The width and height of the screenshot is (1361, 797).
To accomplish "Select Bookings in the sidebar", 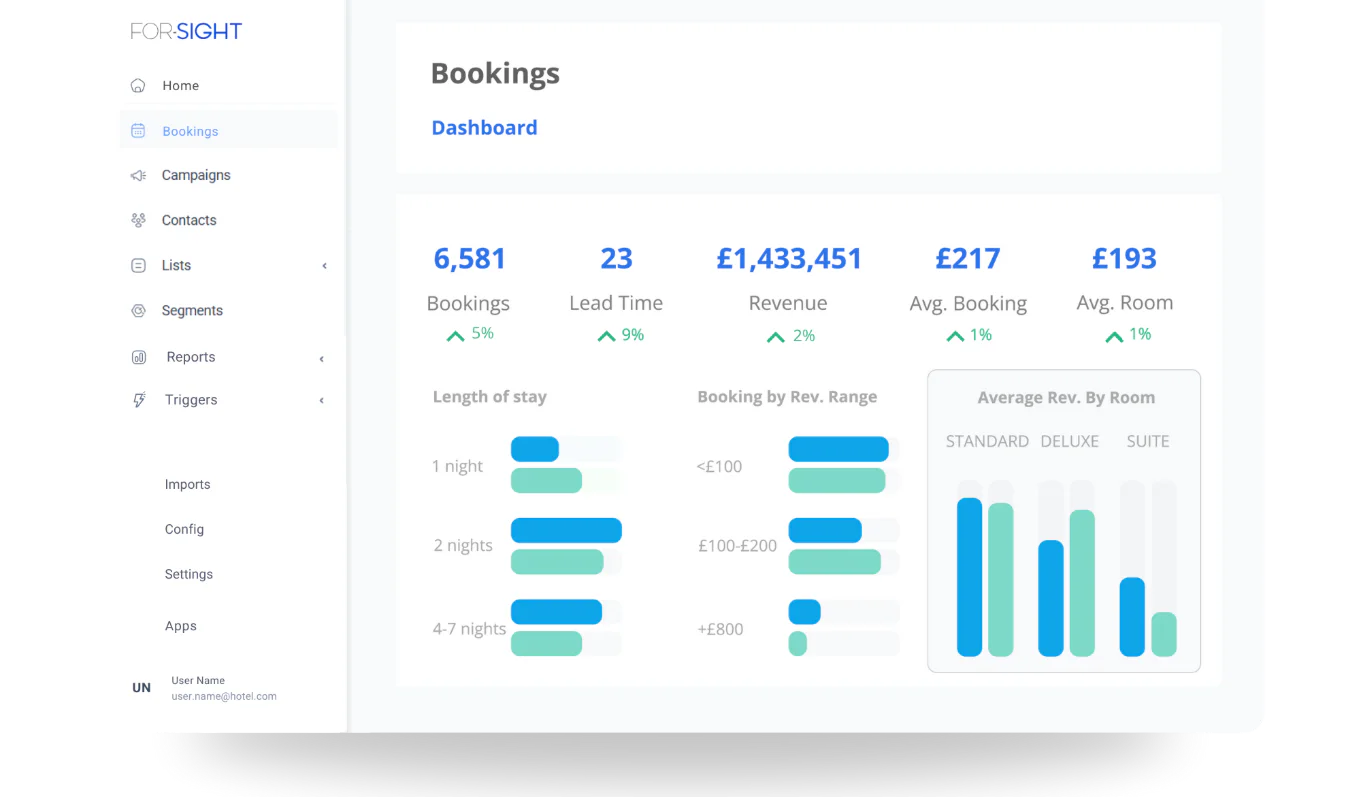I will [x=228, y=131].
